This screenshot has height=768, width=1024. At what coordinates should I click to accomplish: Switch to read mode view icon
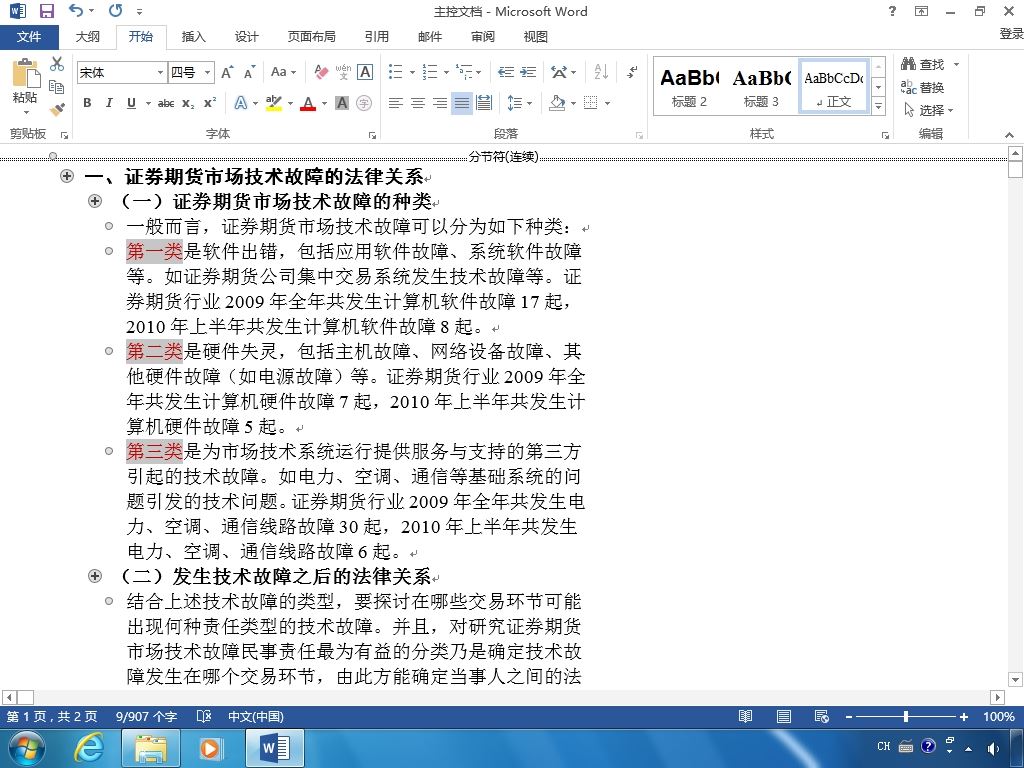pos(745,716)
